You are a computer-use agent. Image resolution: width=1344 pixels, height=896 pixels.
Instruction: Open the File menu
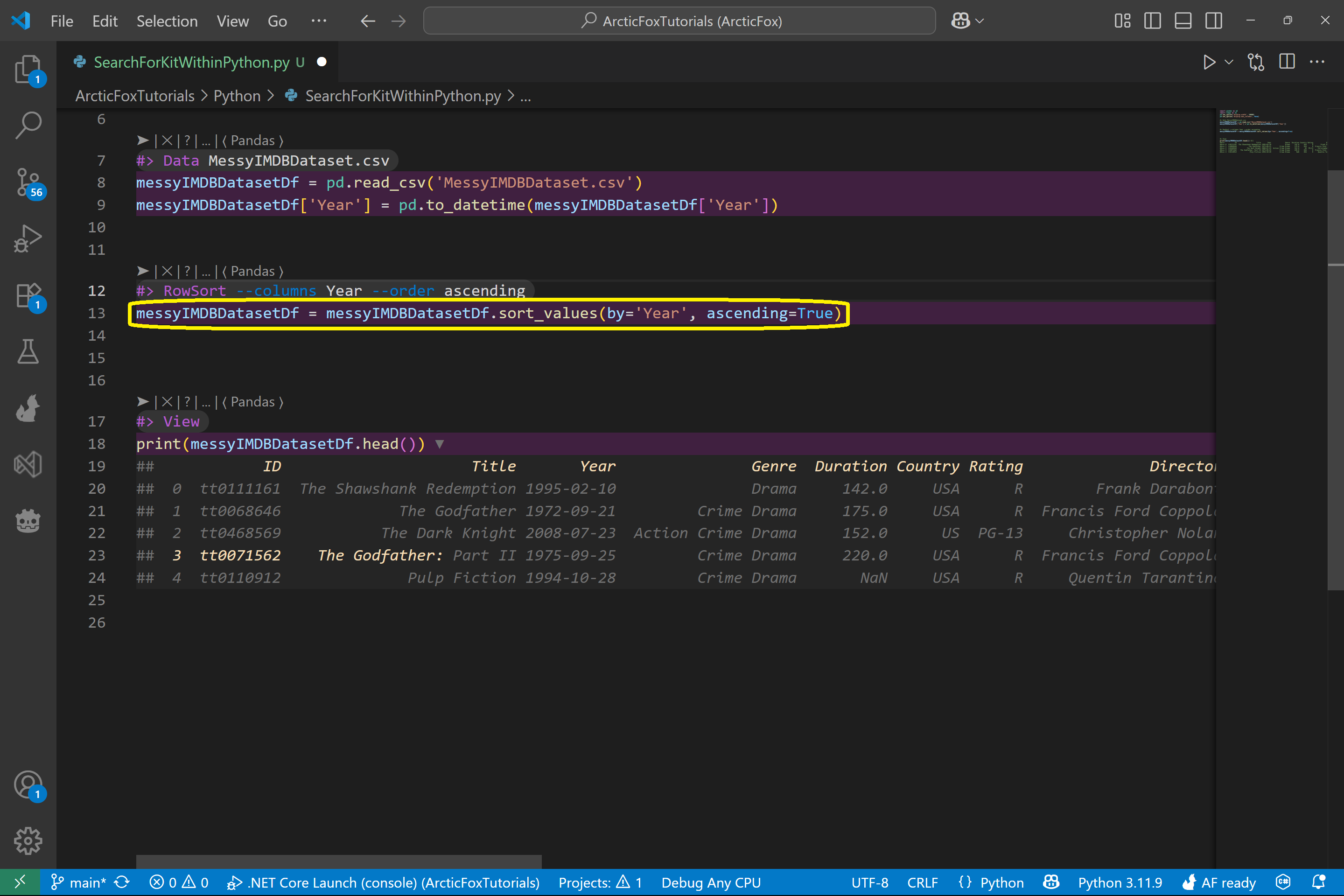click(62, 21)
